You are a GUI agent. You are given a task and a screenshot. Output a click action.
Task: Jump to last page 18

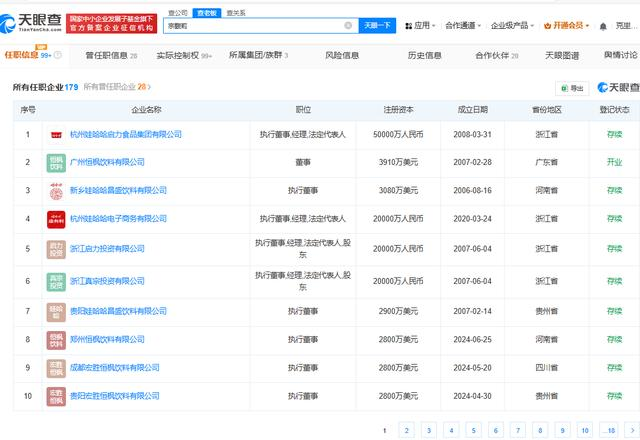click(x=609, y=430)
